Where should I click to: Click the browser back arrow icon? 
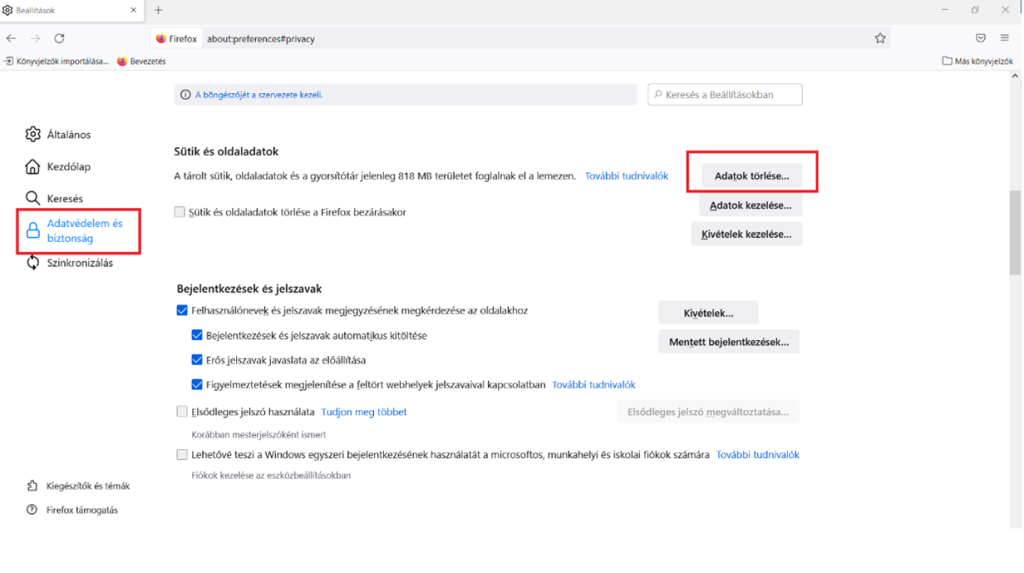(x=11, y=38)
